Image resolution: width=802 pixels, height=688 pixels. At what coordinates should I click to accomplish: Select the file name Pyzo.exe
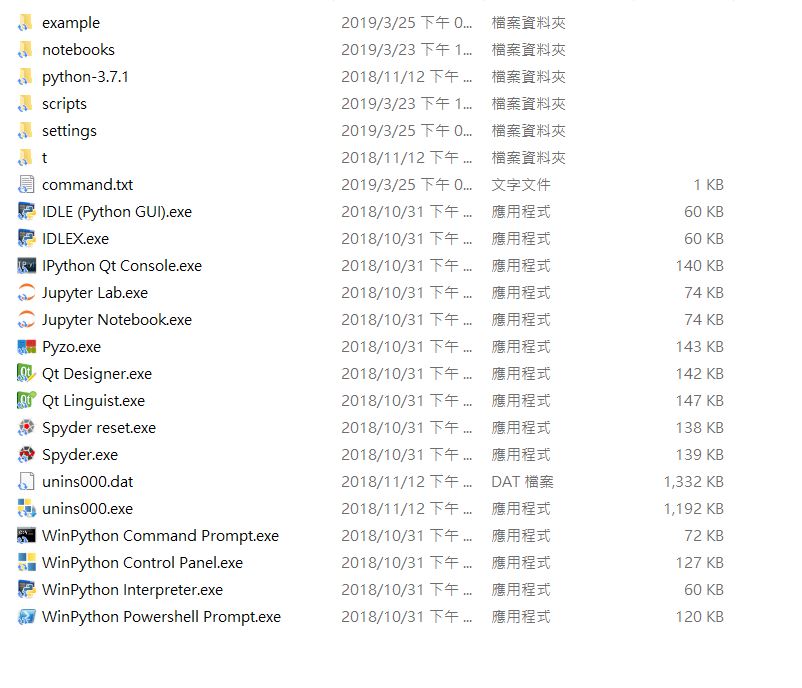[x=71, y=347]
